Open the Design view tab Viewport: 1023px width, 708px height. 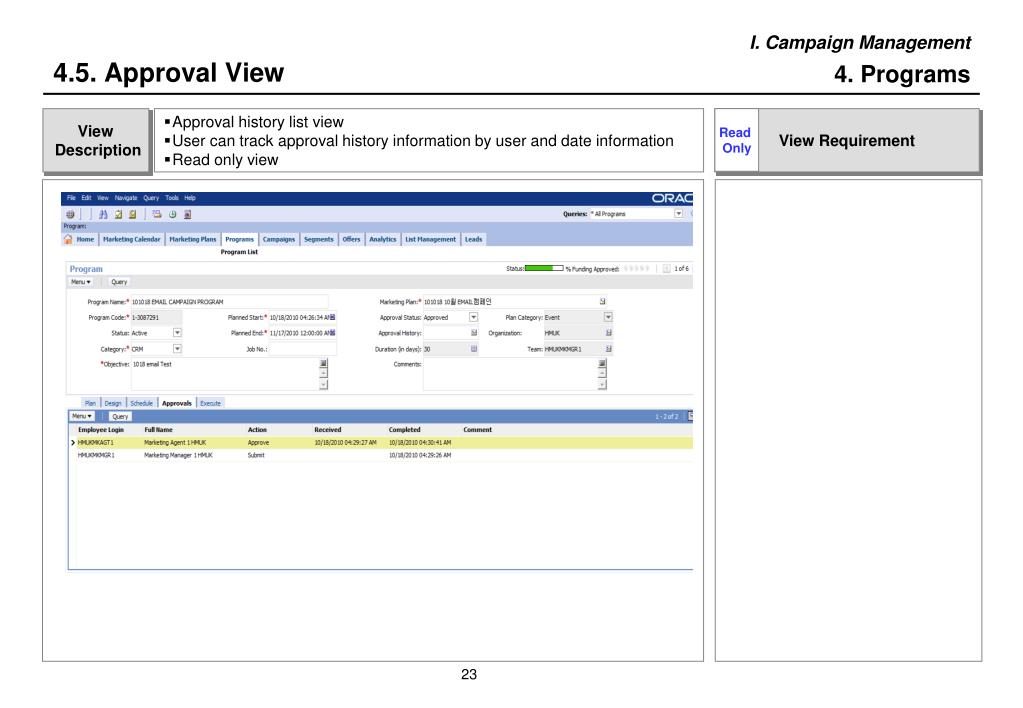[113, 403]
